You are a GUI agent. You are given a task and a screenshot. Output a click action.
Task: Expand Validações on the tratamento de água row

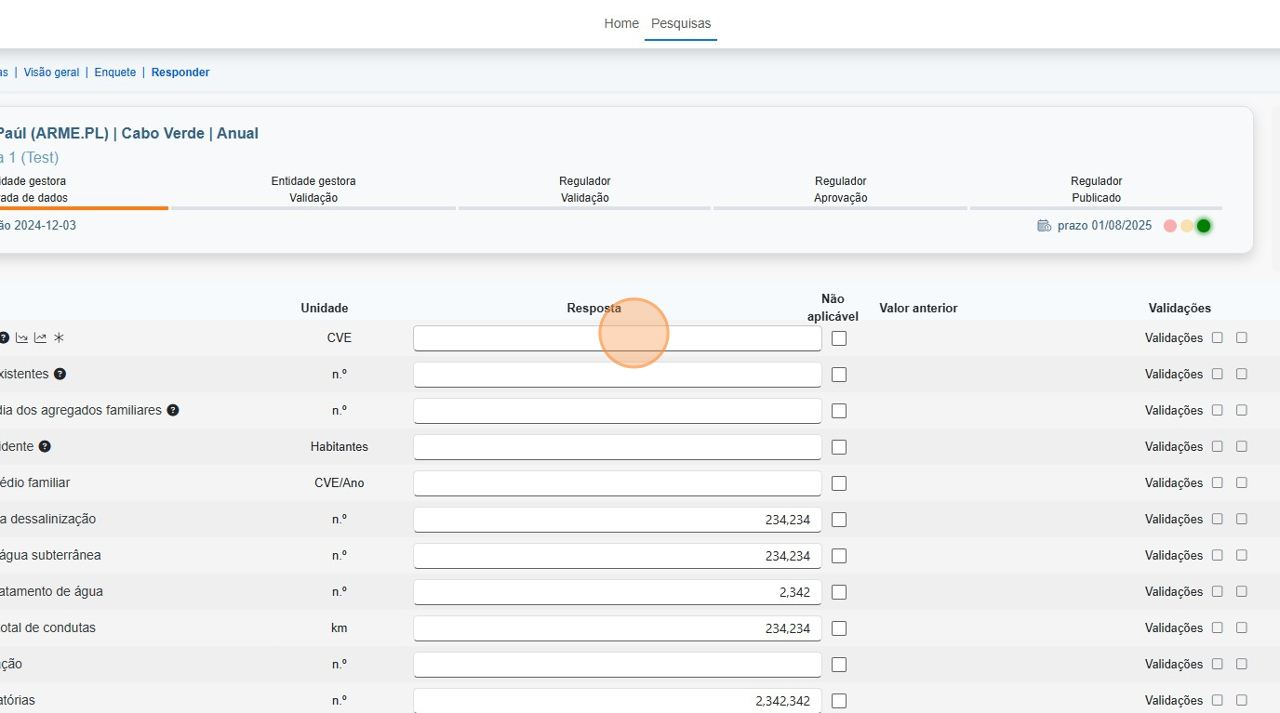click(1173, 591)
